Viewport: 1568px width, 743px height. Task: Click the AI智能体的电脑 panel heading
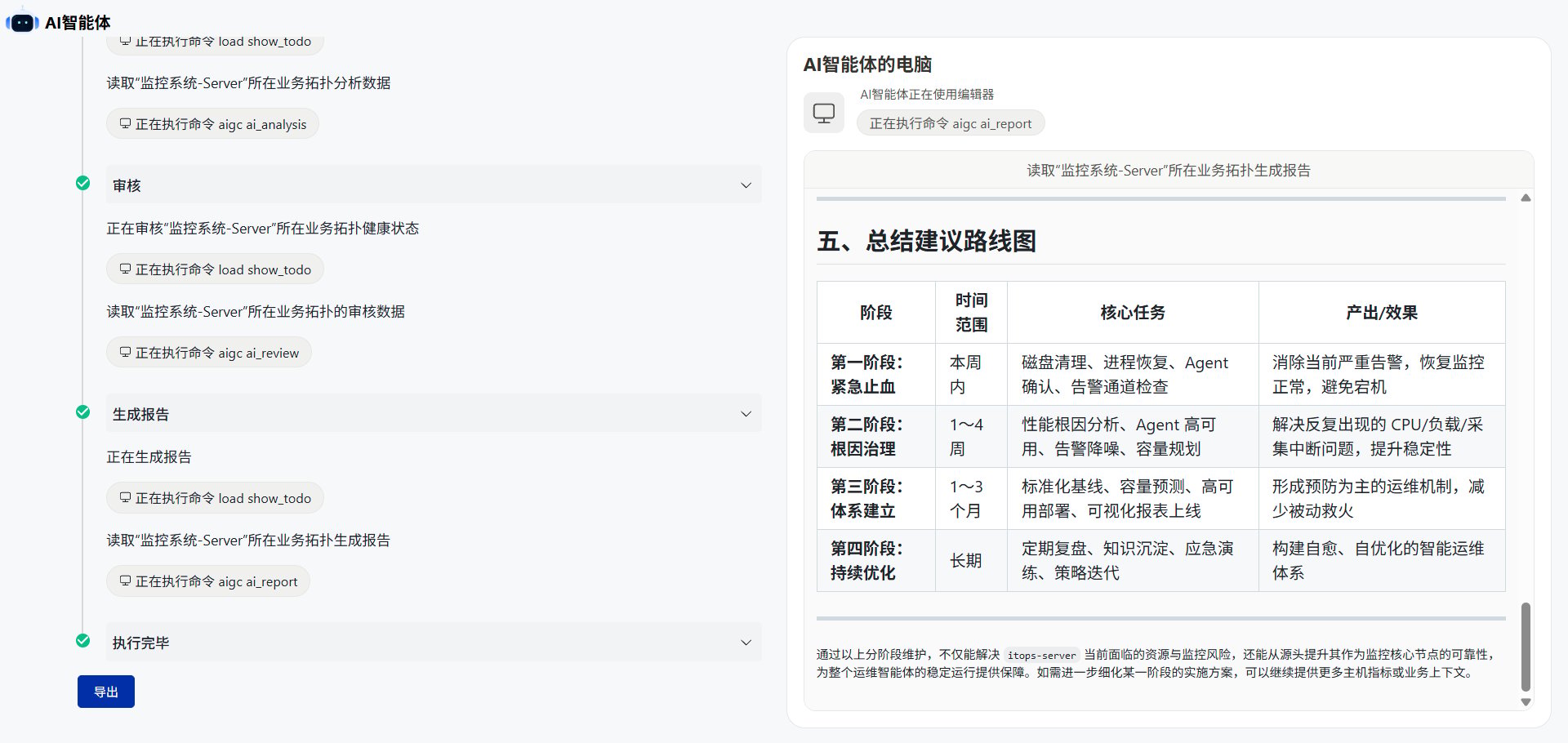tap(867, 65)
